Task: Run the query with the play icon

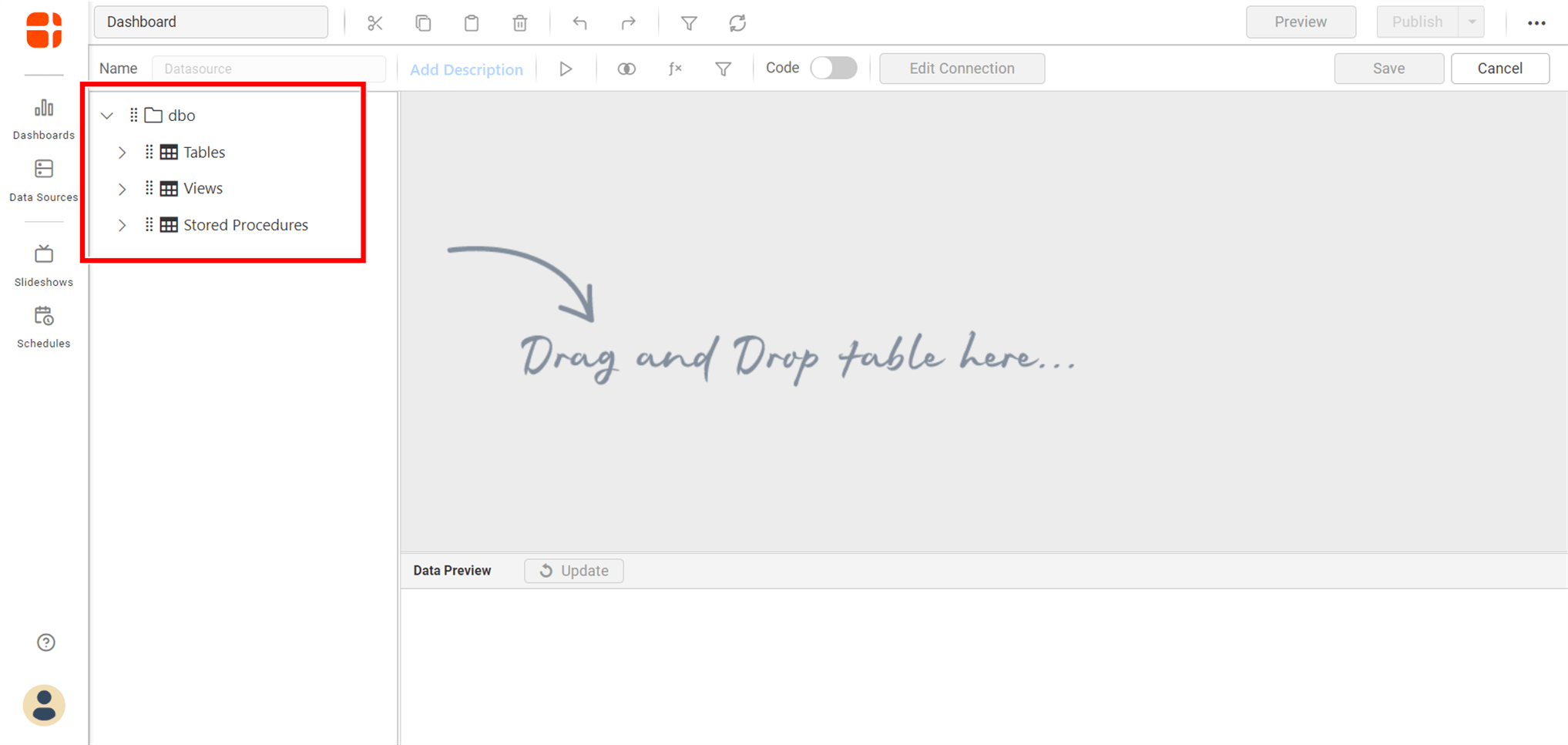Action: (x=566, y=69)
